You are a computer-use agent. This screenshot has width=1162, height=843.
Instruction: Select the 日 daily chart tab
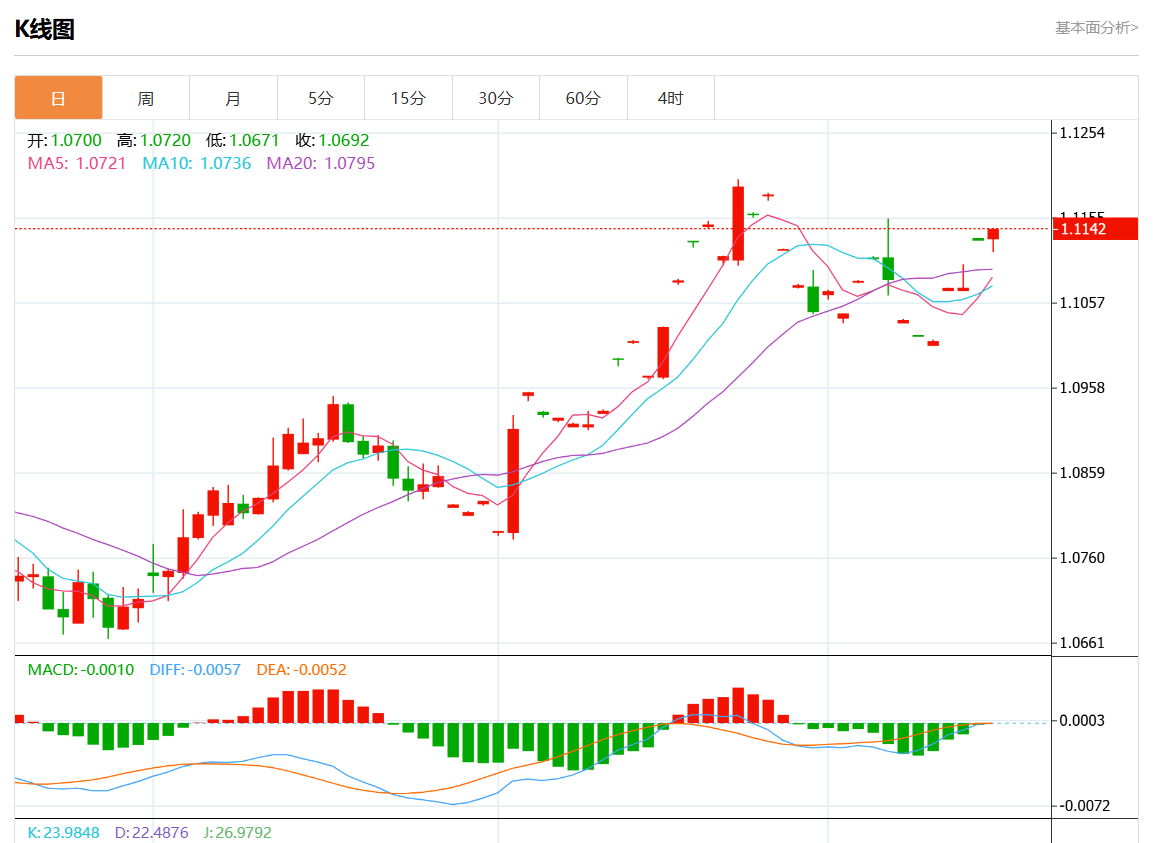click(58, 98)
